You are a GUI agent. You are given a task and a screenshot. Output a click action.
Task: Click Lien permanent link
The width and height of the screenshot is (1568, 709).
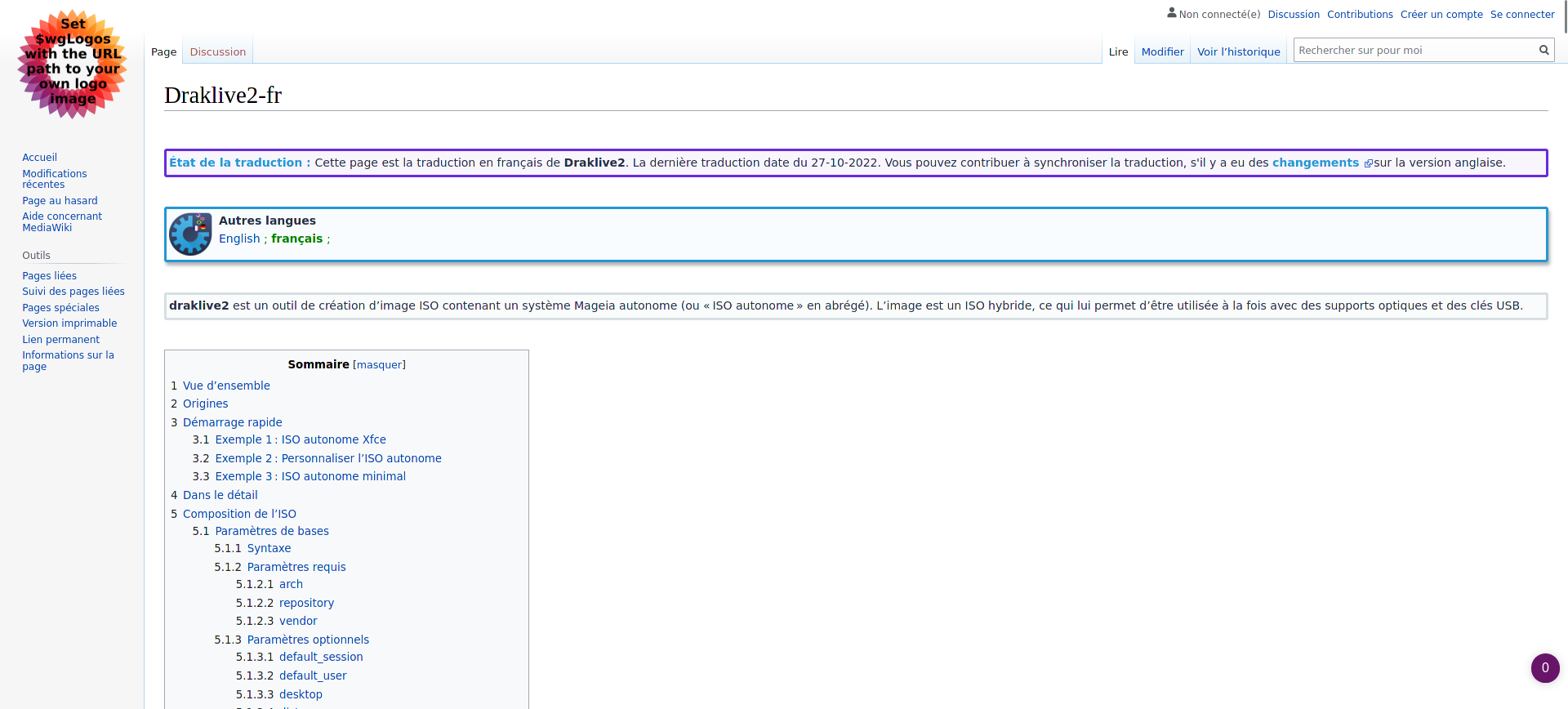[60, 340]
